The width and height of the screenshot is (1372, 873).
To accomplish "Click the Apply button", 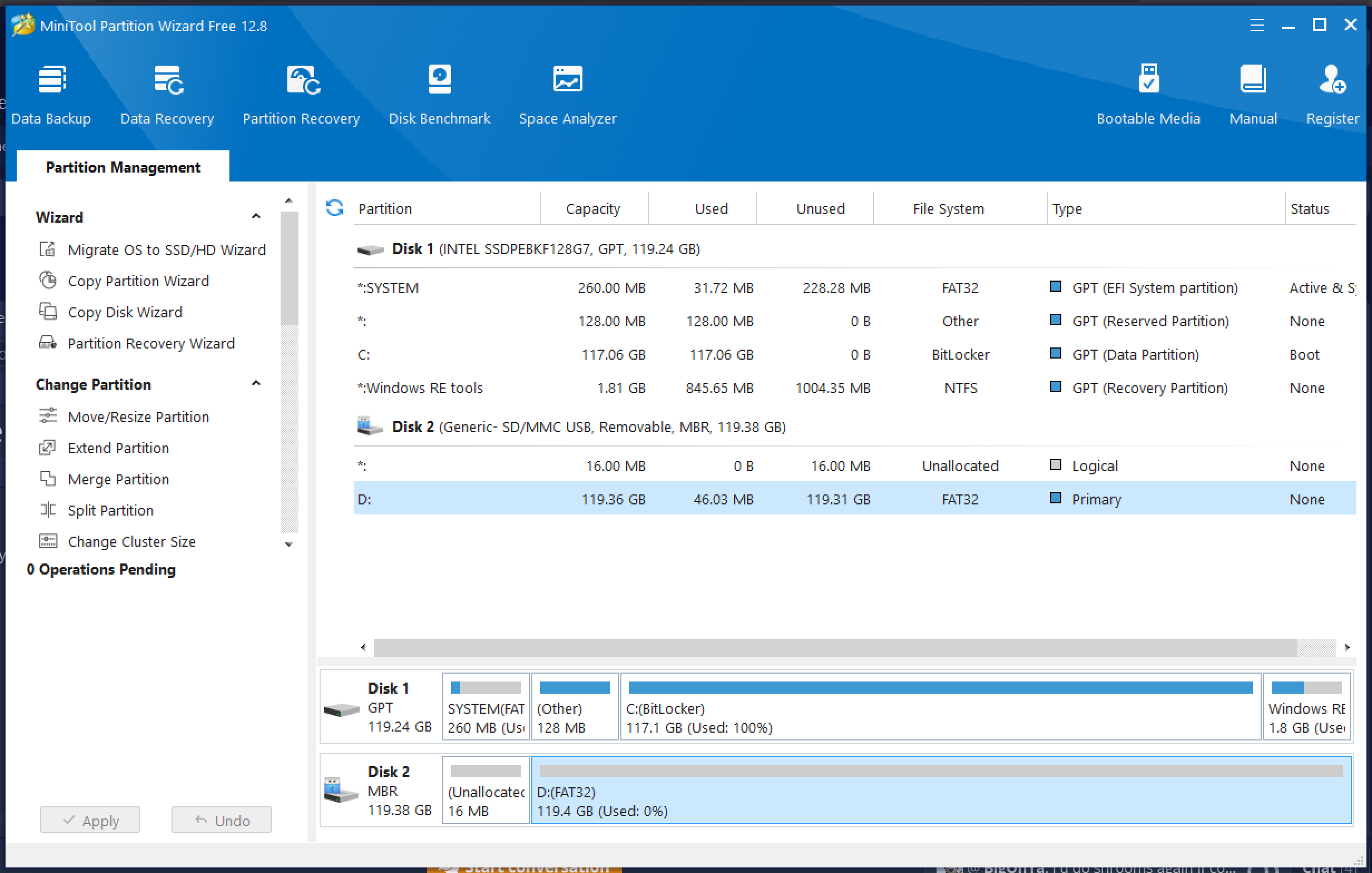I will click(90, 820).
